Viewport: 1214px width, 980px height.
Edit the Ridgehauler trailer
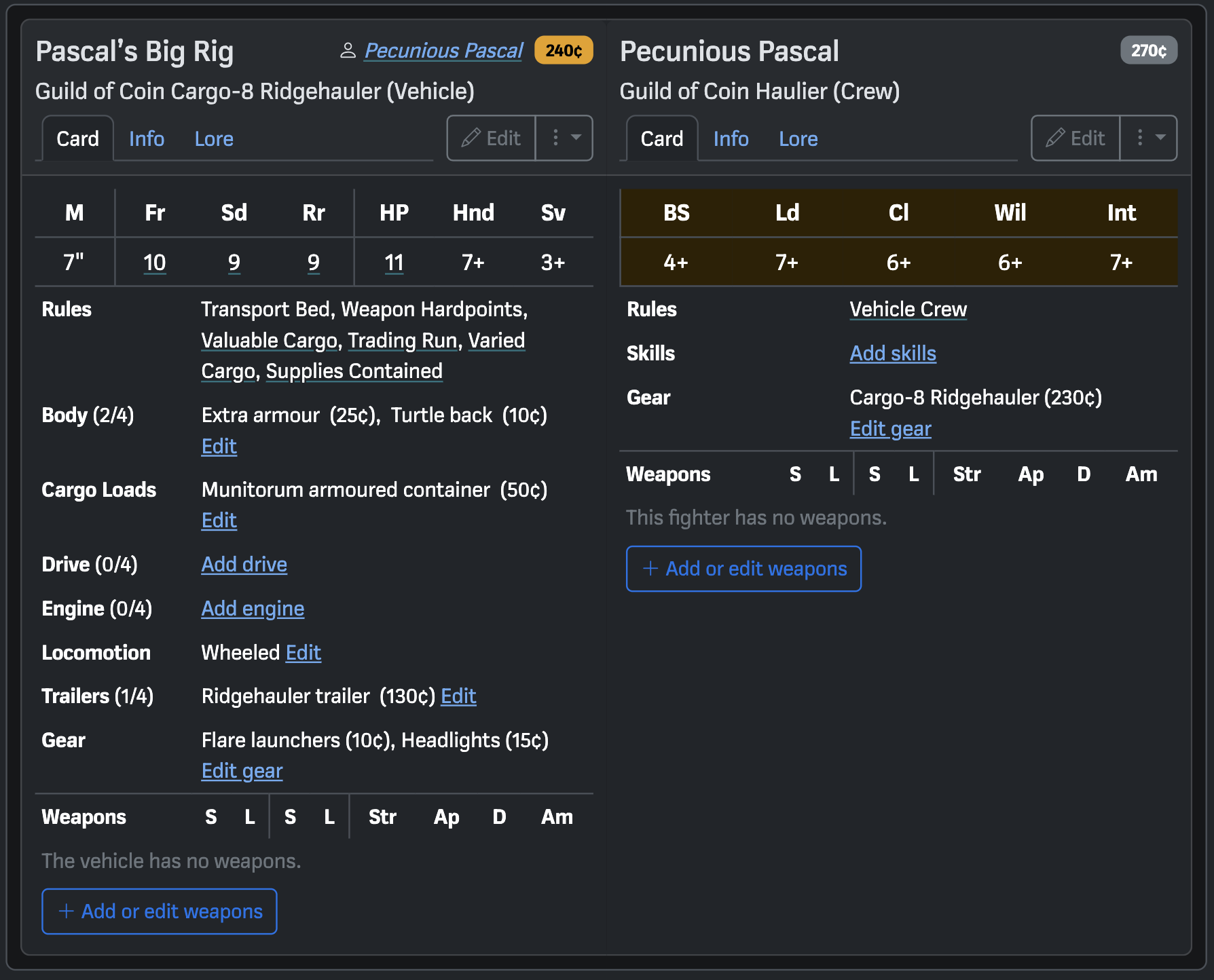point(458,696)
